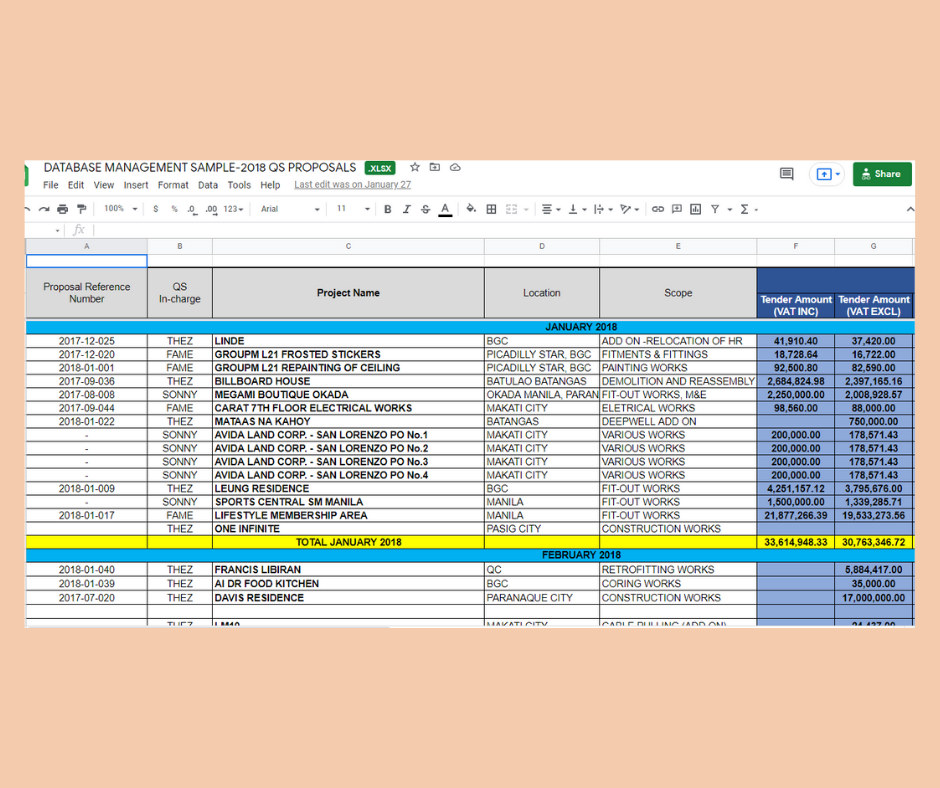Toggle strikethrough formatting

point(425,209)
